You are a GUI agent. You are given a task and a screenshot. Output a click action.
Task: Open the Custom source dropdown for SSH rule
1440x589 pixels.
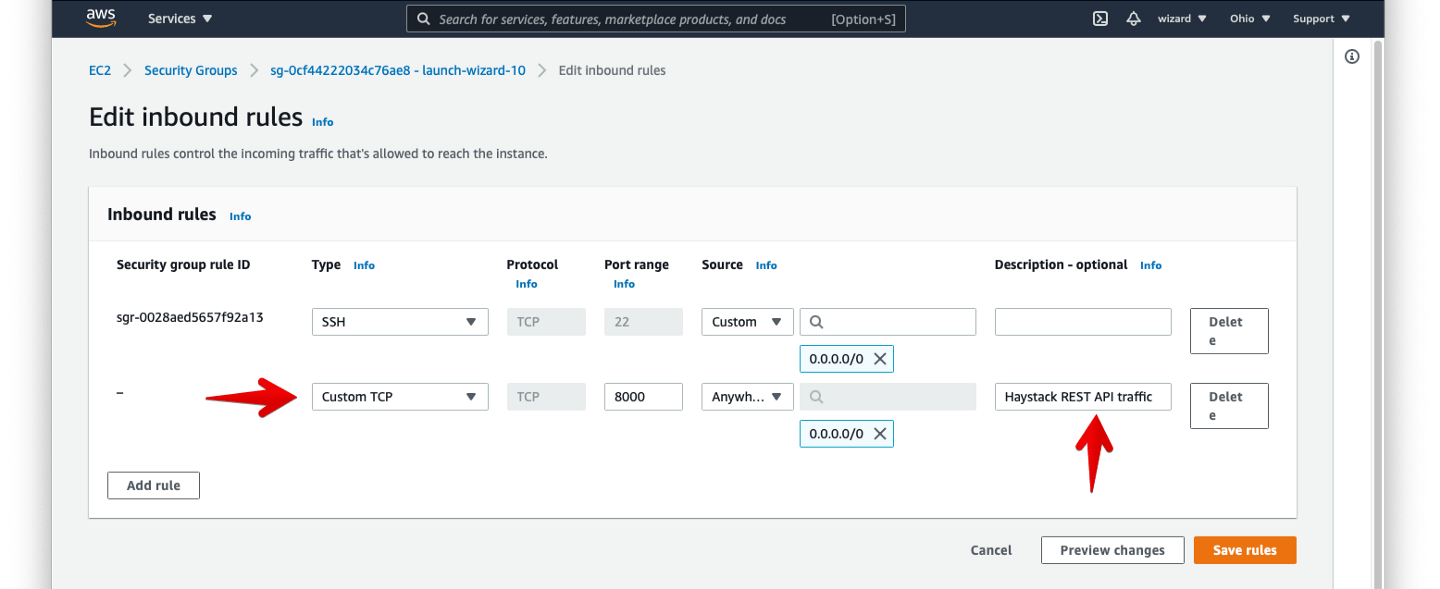click(748, 322)
